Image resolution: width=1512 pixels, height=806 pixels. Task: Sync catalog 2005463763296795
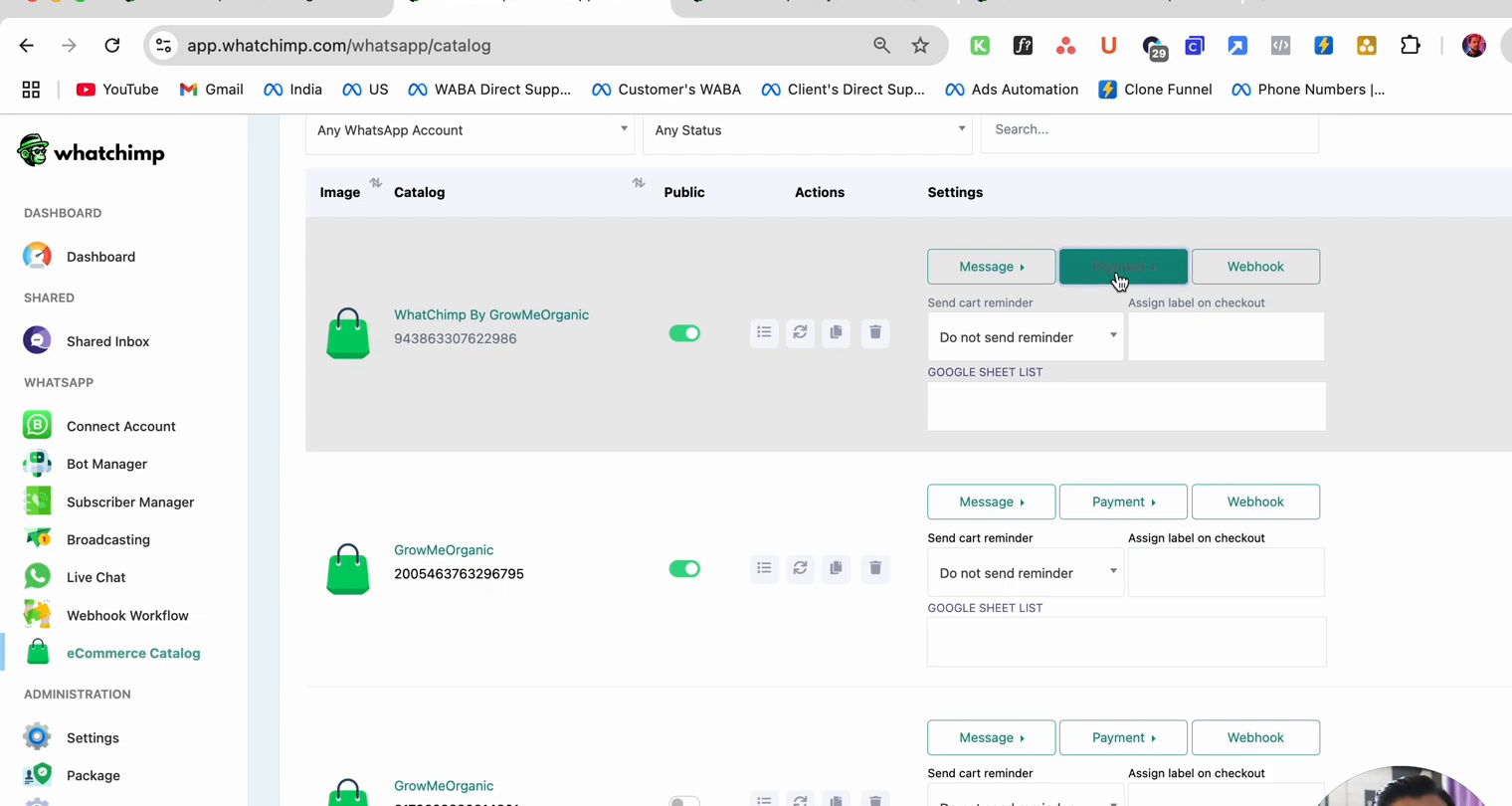coord(800,568)
